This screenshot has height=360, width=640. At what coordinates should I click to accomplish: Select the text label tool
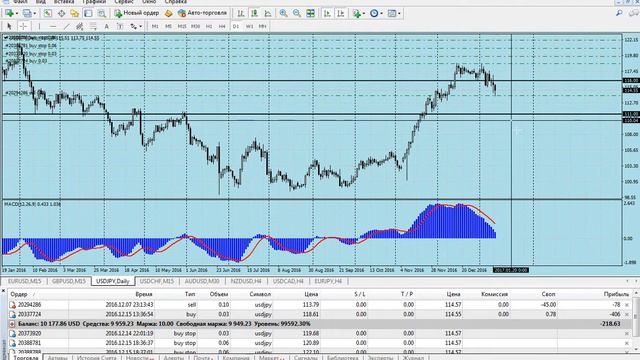click(120, 26)
